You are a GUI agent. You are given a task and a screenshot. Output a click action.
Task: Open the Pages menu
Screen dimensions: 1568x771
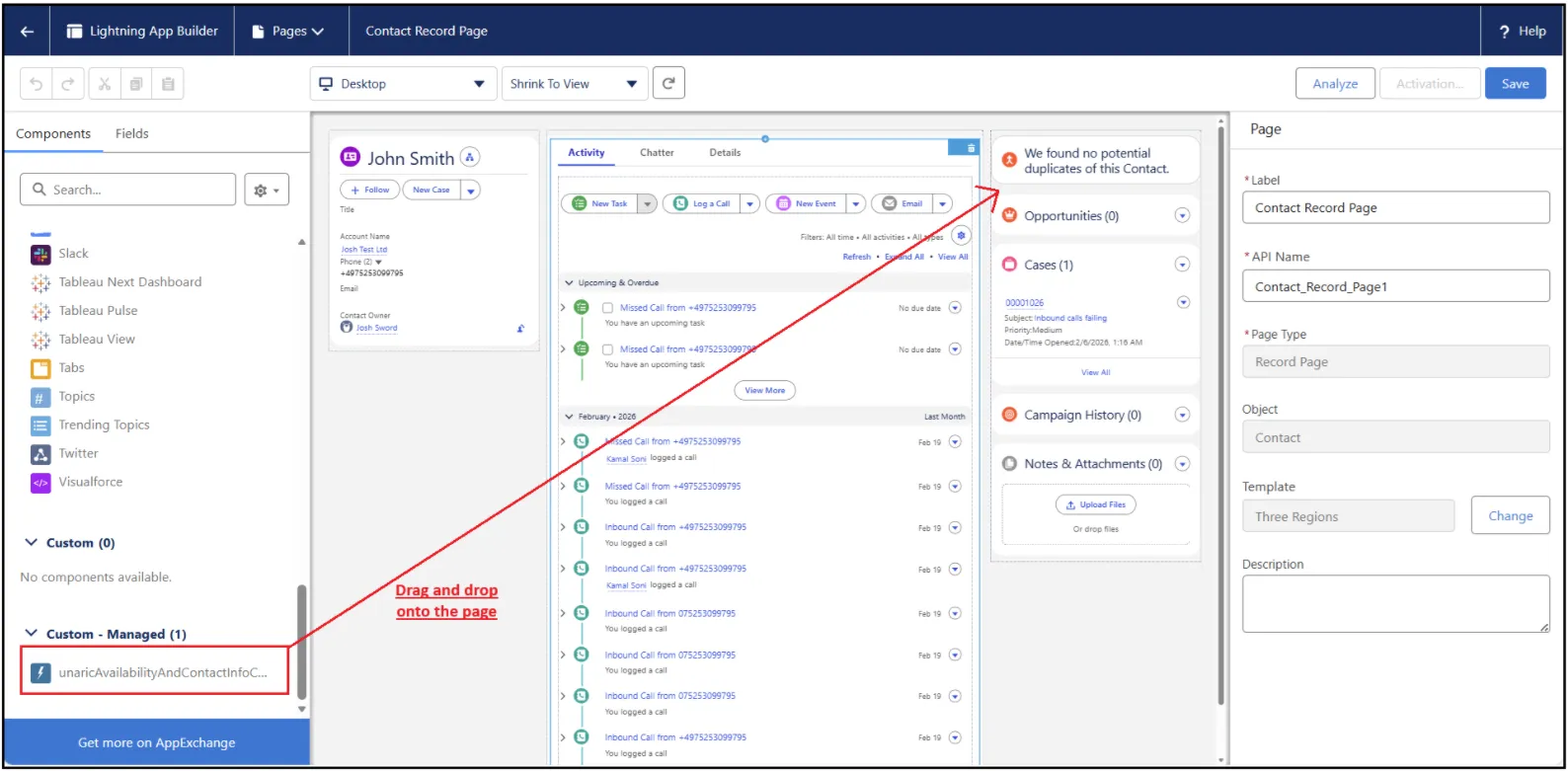(x=288, y=32)
